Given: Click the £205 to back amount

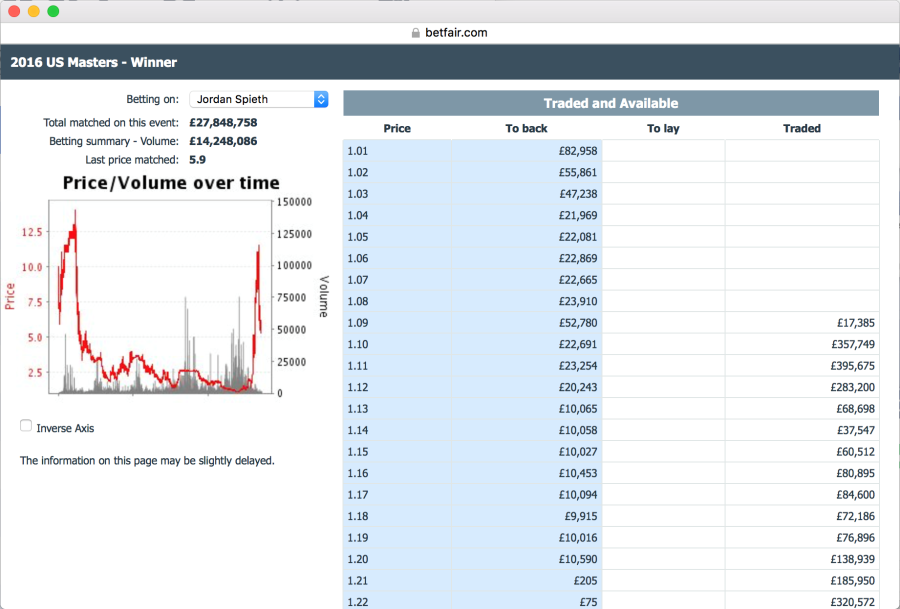Looking at the screenshot, I should coord(585,581).
